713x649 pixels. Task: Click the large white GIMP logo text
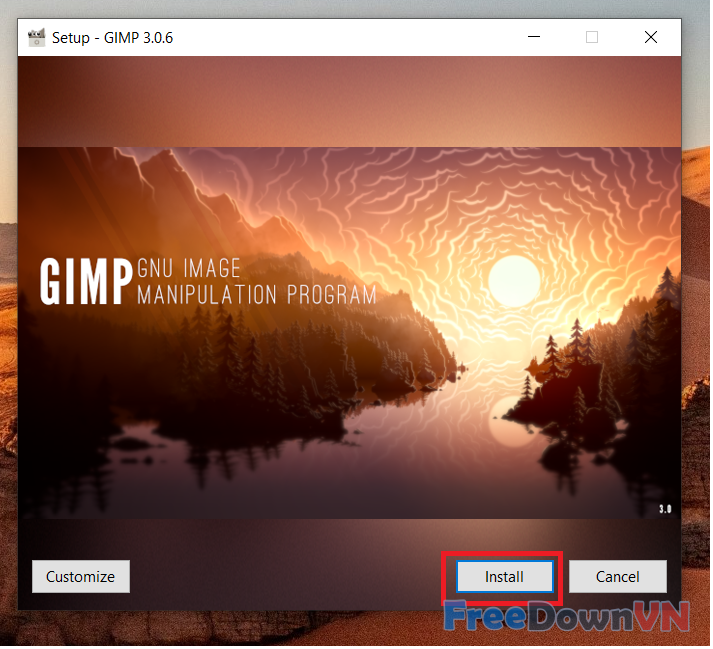tap(85, 282)
